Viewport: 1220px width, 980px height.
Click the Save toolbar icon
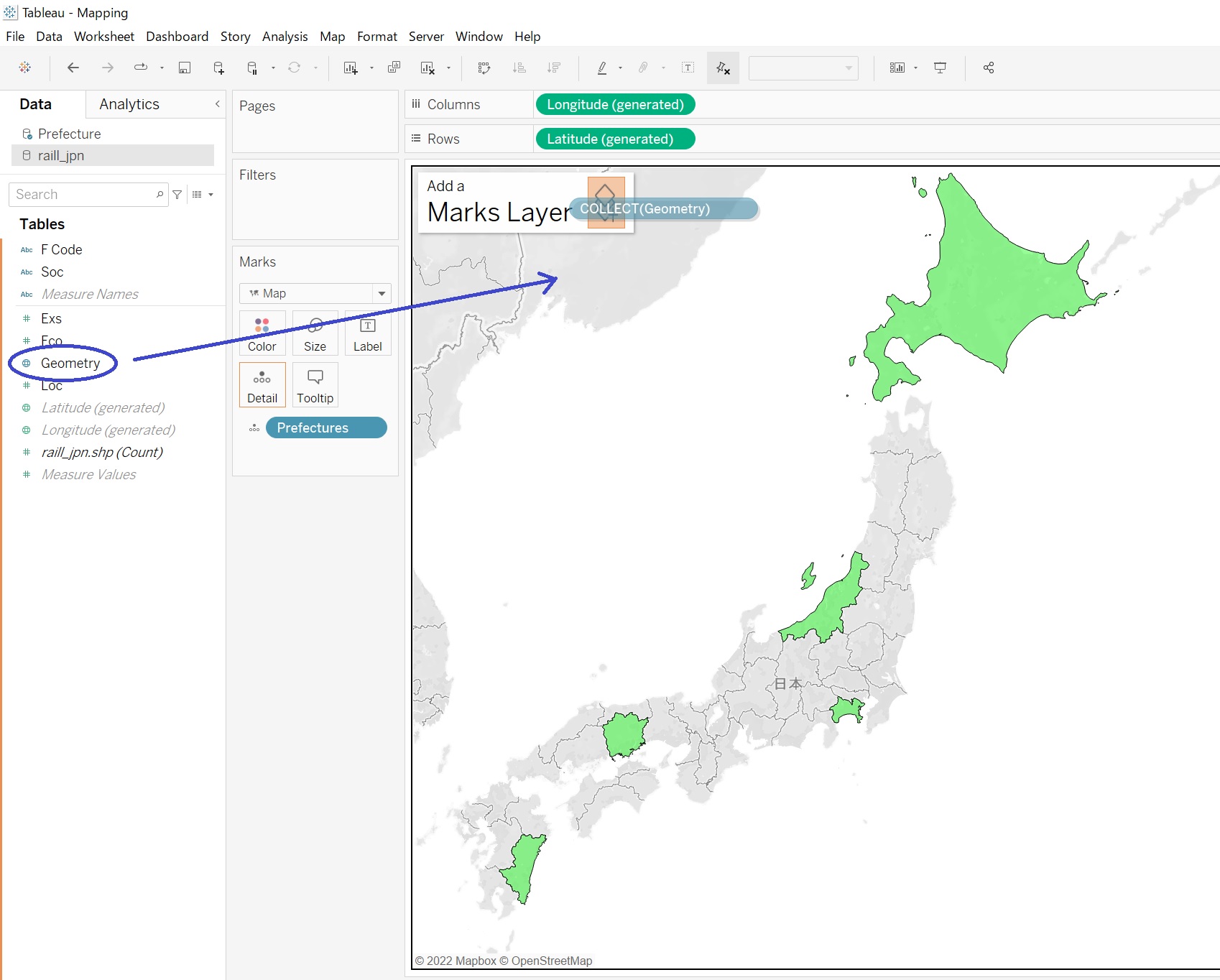(185, 68)
